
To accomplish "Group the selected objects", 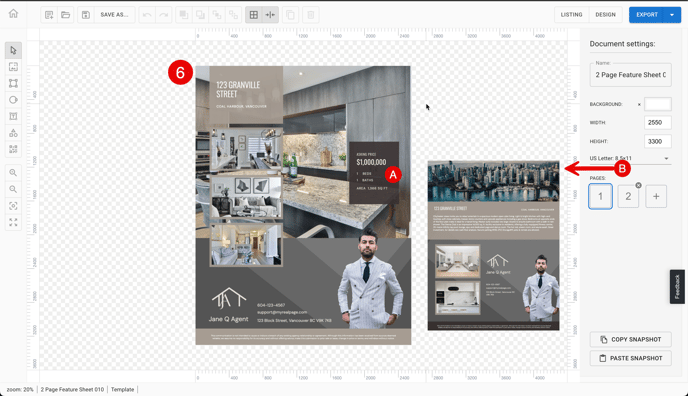I will (x=217, y=15).
